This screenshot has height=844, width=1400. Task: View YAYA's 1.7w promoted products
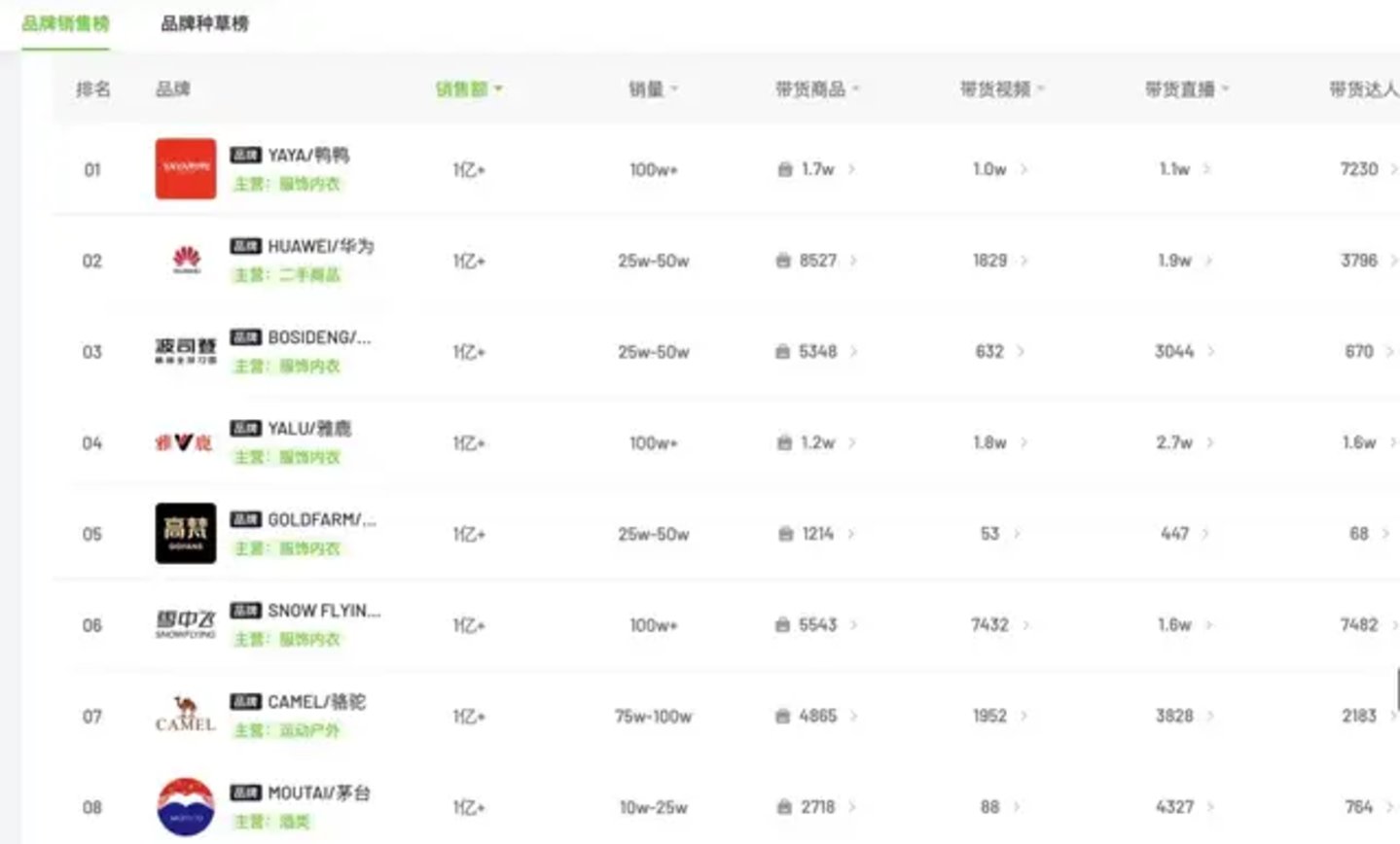pos(817,169)
